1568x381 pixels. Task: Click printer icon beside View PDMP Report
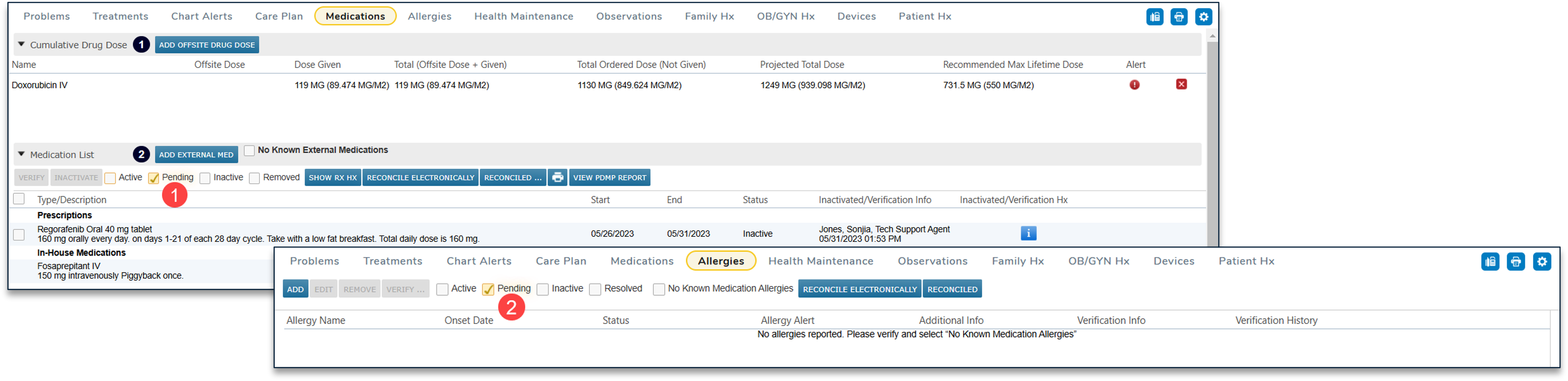point(557,178)
